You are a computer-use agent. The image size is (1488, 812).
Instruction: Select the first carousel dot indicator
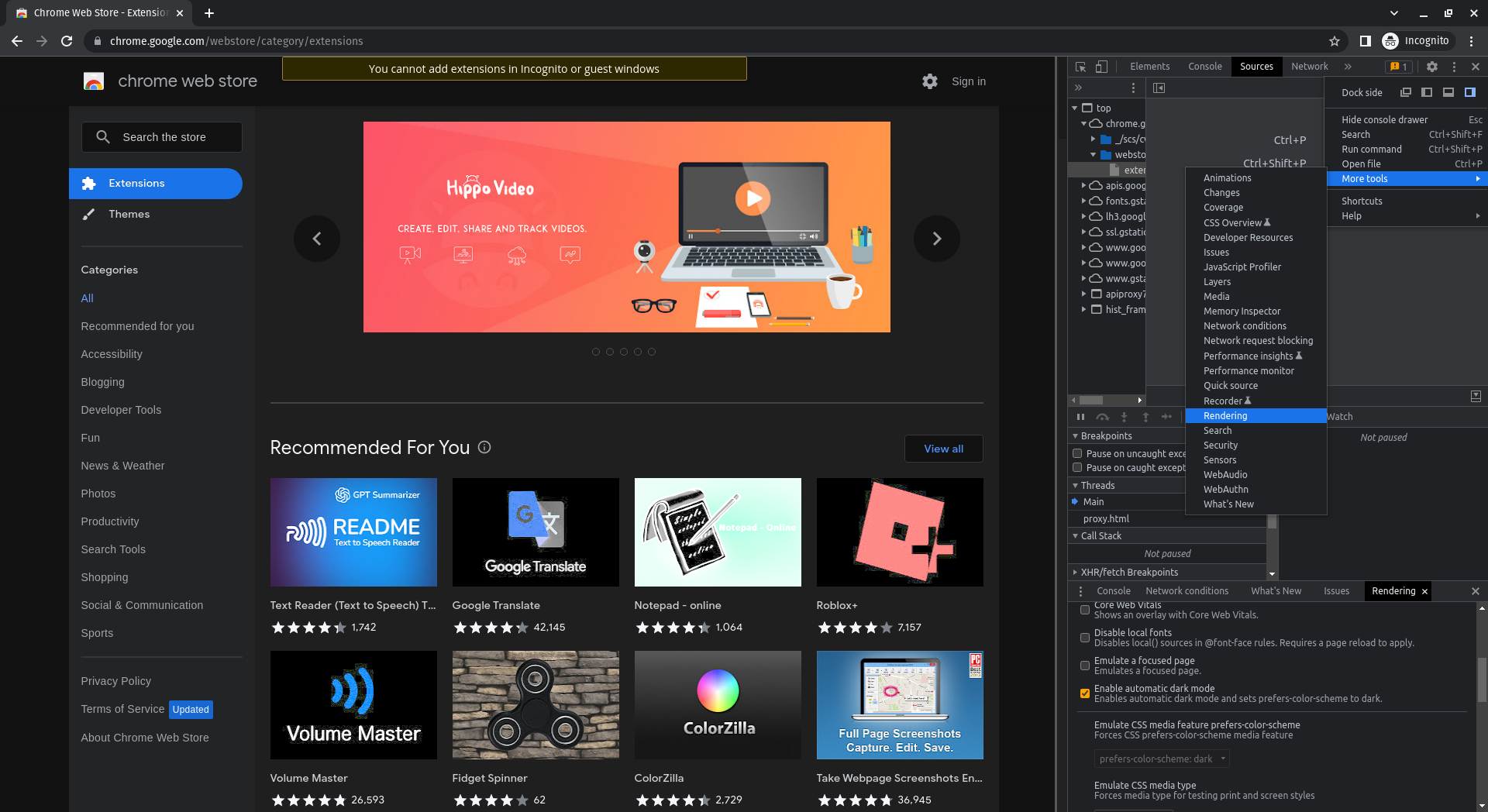596,352
